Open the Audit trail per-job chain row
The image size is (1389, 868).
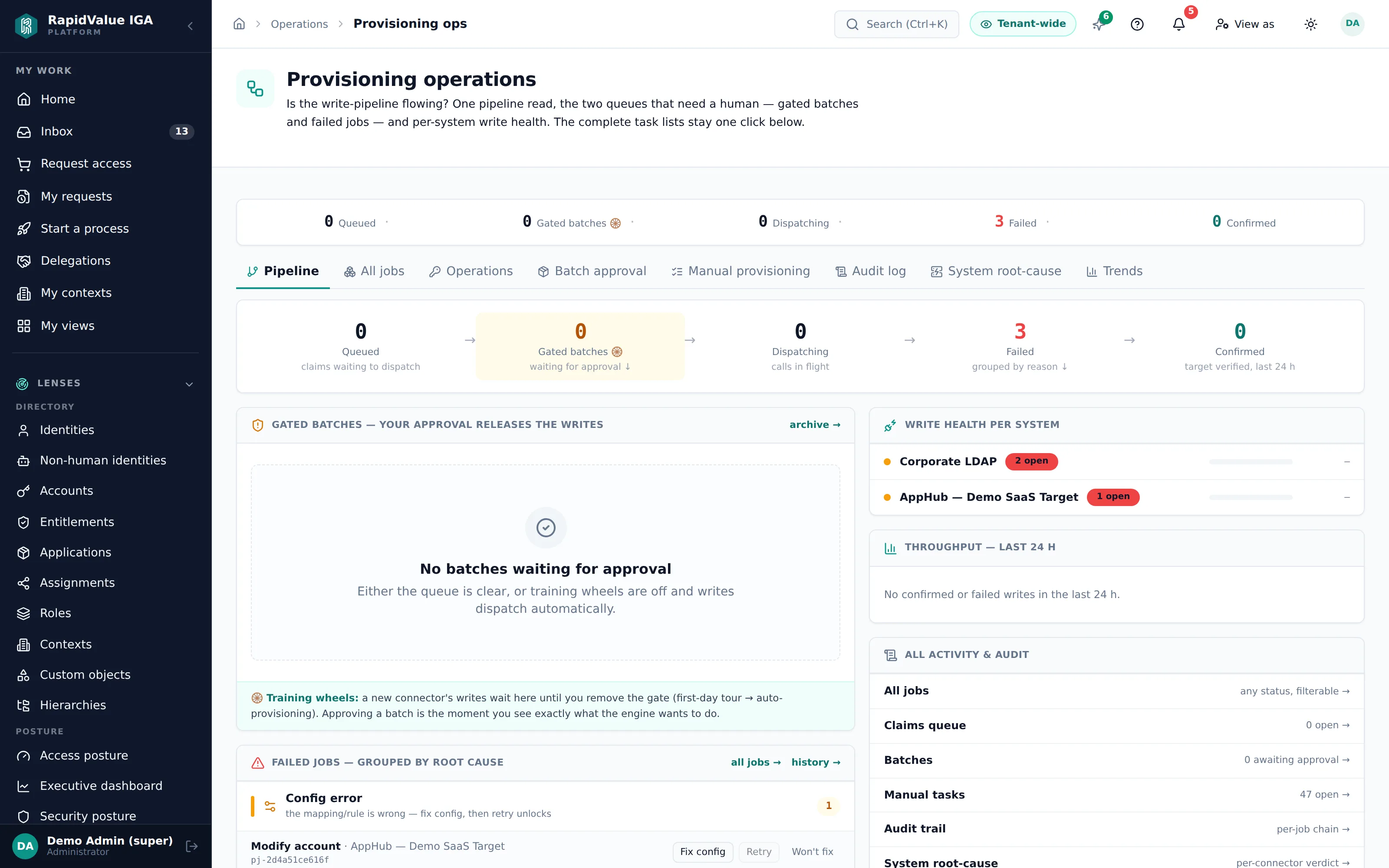click(1116, 829)
